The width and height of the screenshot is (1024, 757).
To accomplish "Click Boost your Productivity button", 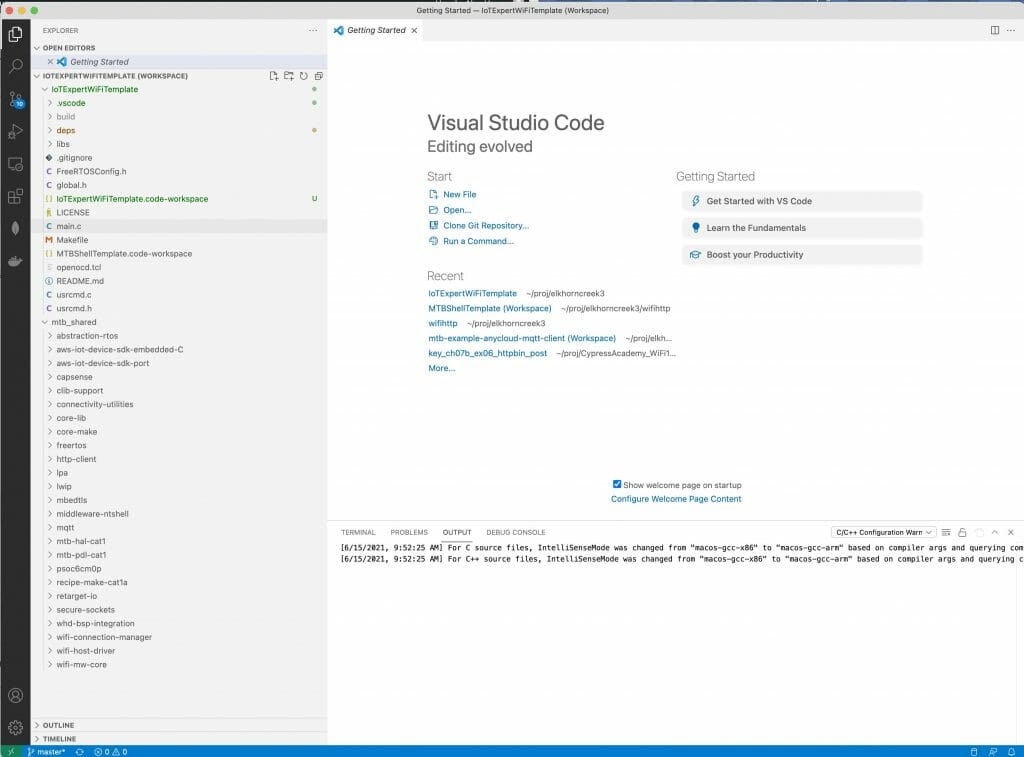I will 802,255.
